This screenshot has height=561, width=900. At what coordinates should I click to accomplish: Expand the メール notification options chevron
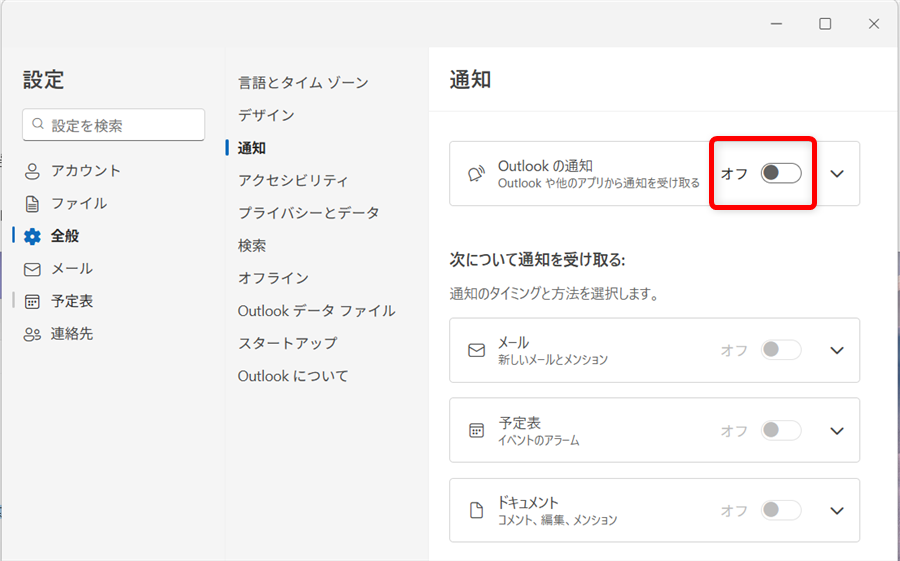837,350
